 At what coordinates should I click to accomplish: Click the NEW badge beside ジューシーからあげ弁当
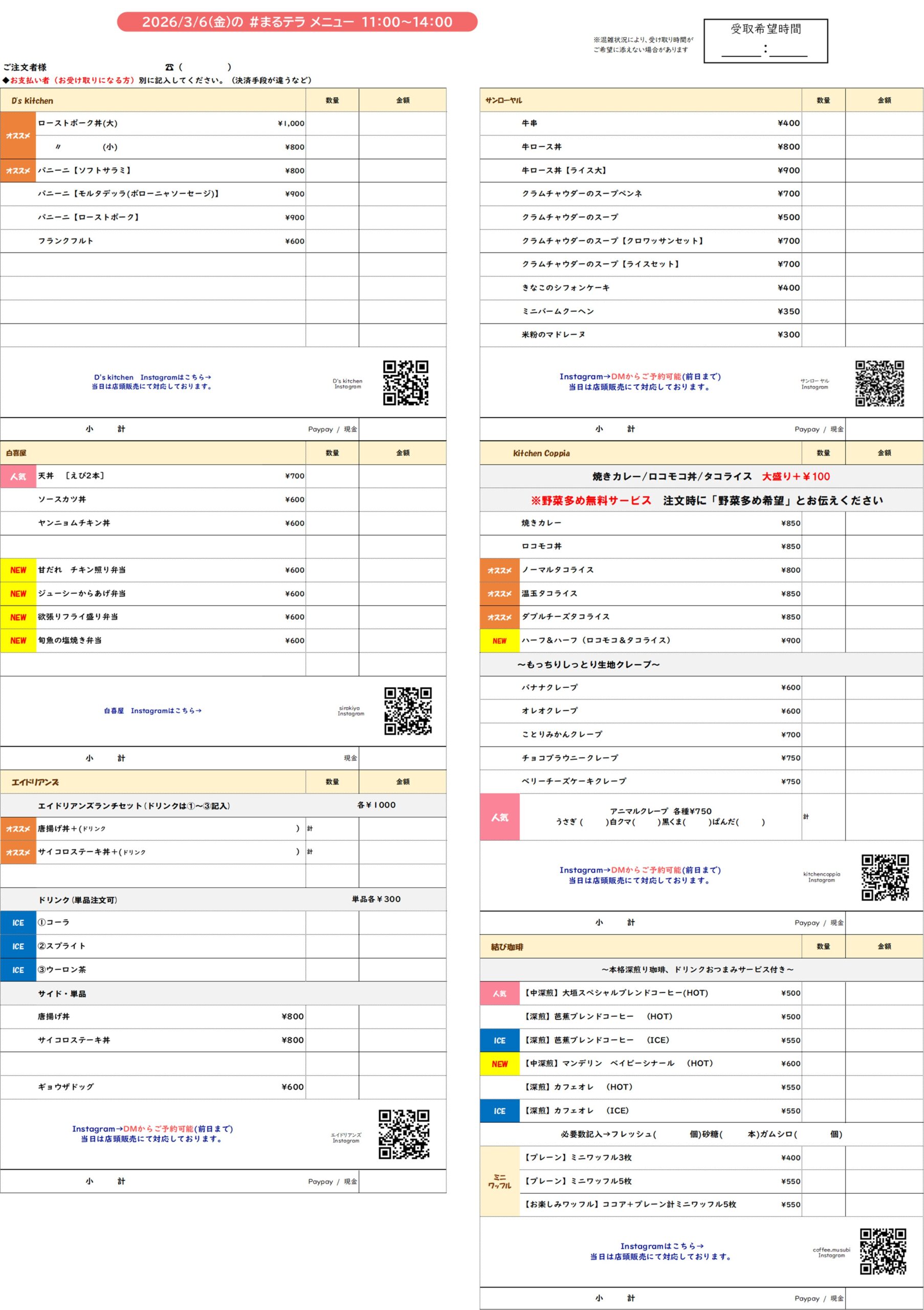[18, 594]
